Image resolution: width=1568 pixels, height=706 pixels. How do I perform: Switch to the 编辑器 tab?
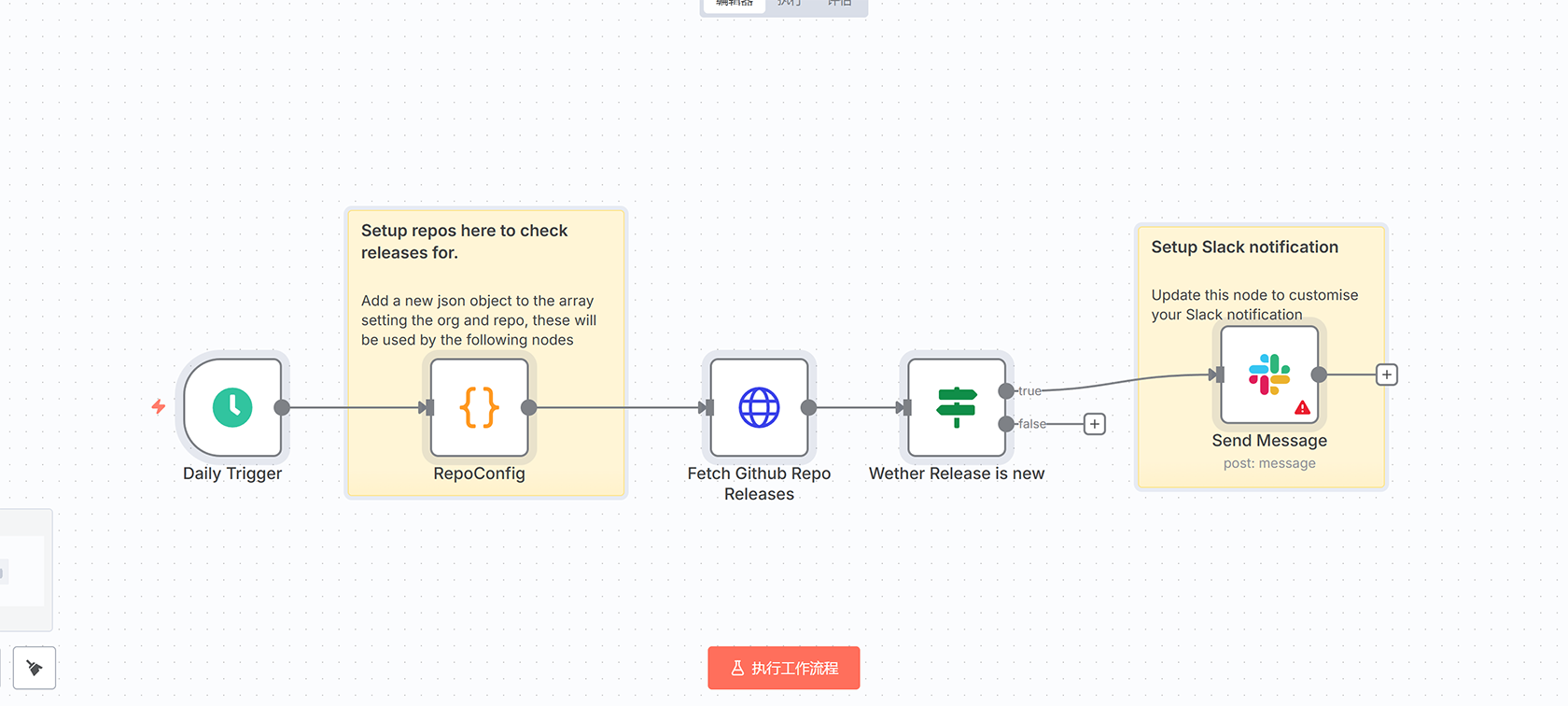click(x=734, y=4)
